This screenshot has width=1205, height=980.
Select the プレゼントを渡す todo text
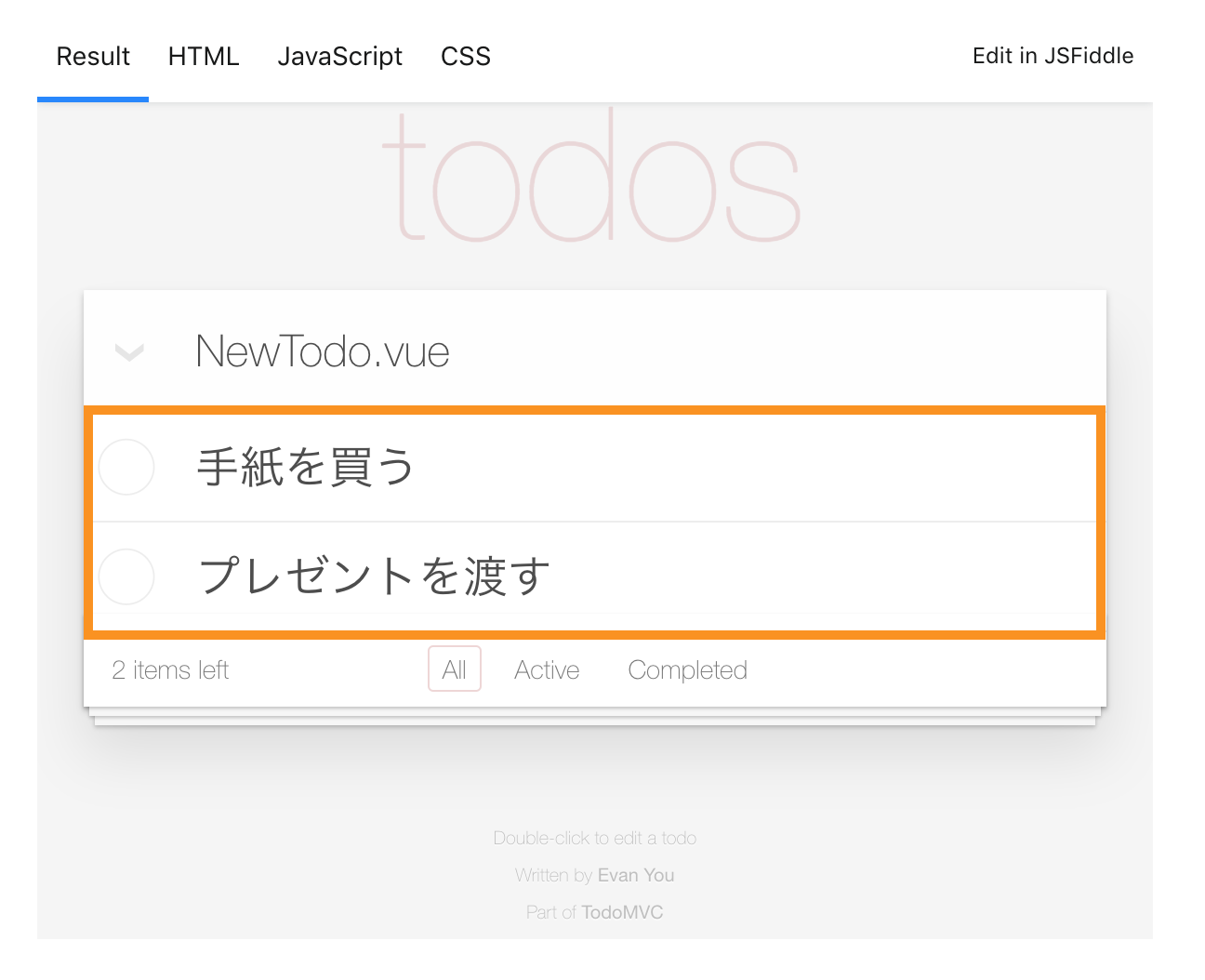click(372, 576)
